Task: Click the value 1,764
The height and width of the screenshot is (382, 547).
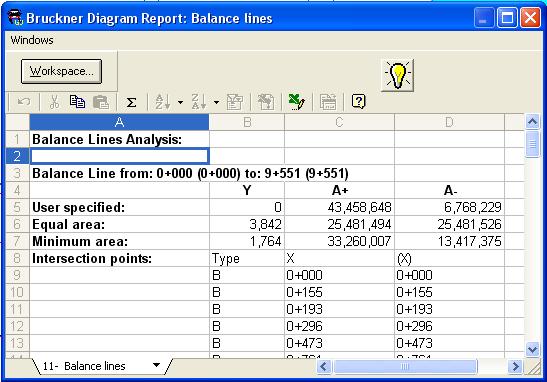Action: 265,242
